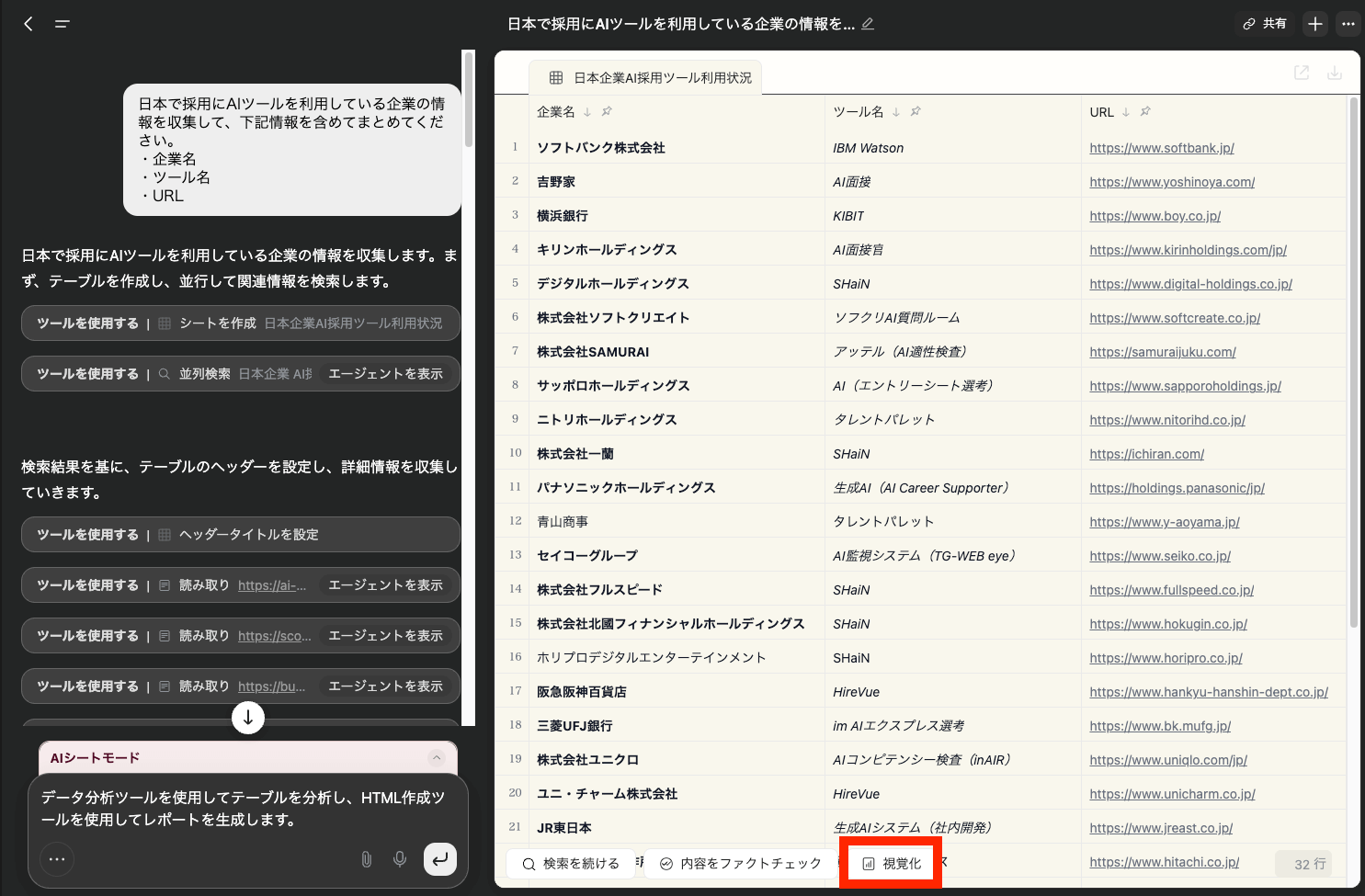
Task: Sort the 企業名 column with arrow
Action: click(587, 112)
